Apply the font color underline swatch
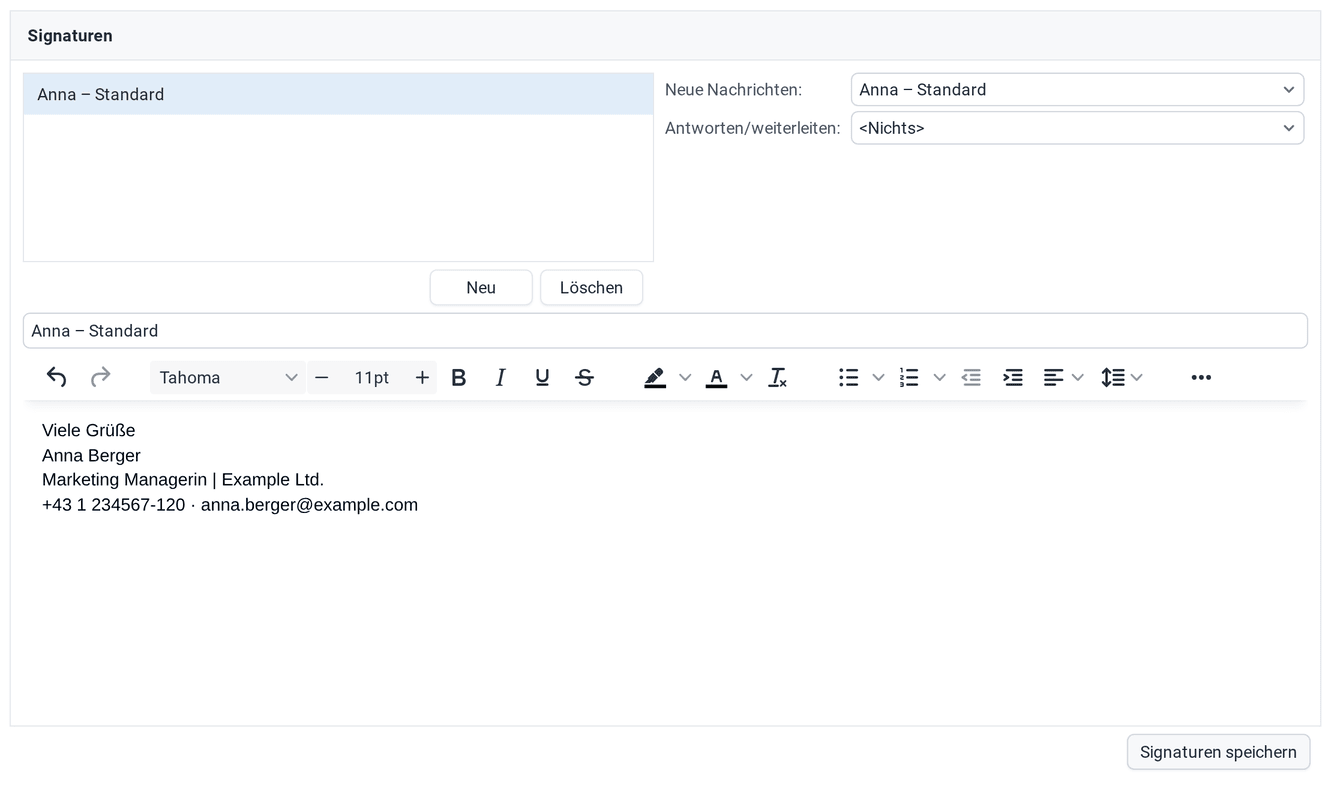Viewport: 1331px width, 786px height. (716, 377)
